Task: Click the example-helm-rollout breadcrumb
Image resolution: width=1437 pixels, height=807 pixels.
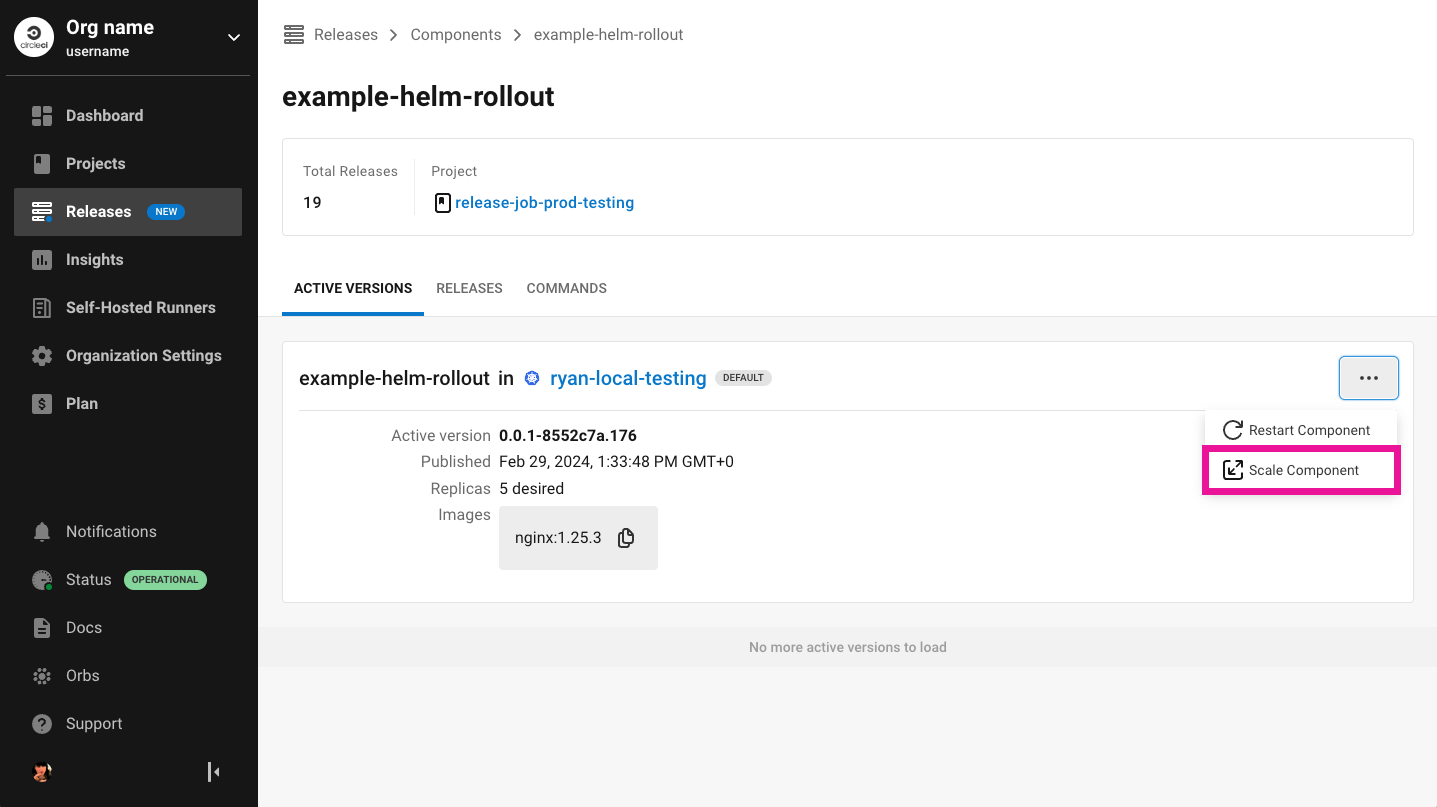Action: [x=609, y=35]
